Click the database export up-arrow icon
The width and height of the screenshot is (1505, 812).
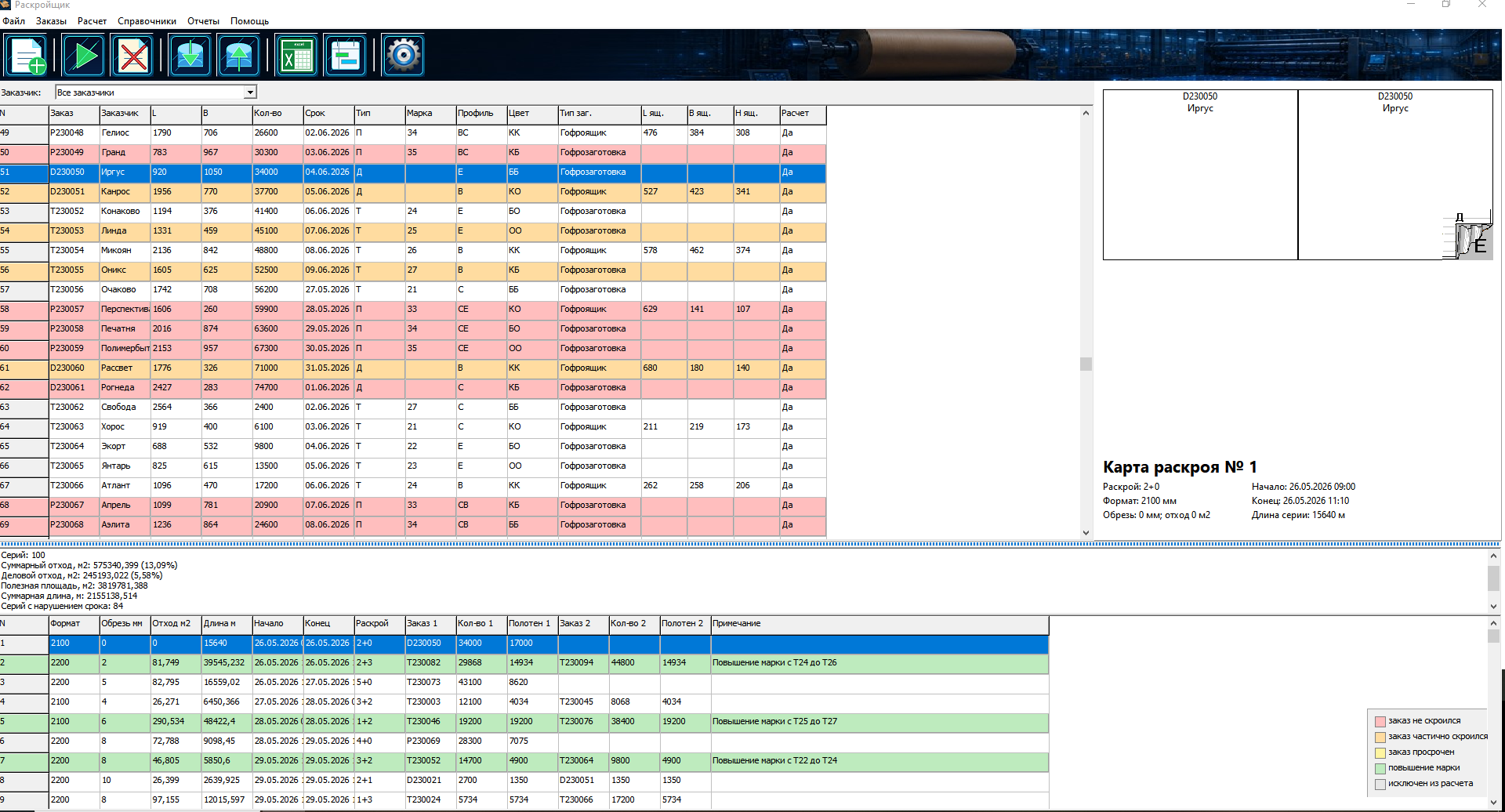pos(239,56)
